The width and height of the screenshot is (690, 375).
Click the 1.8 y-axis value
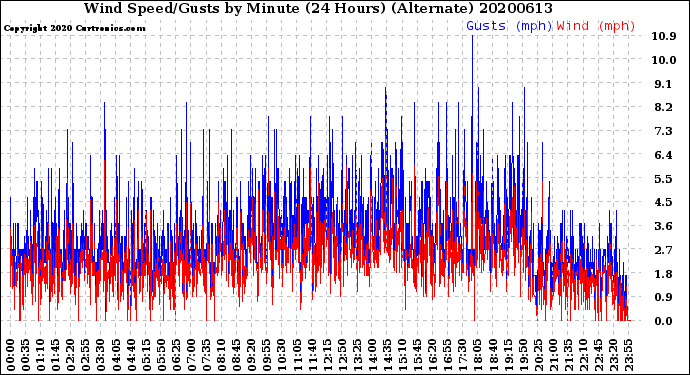(x=663, y=274)
